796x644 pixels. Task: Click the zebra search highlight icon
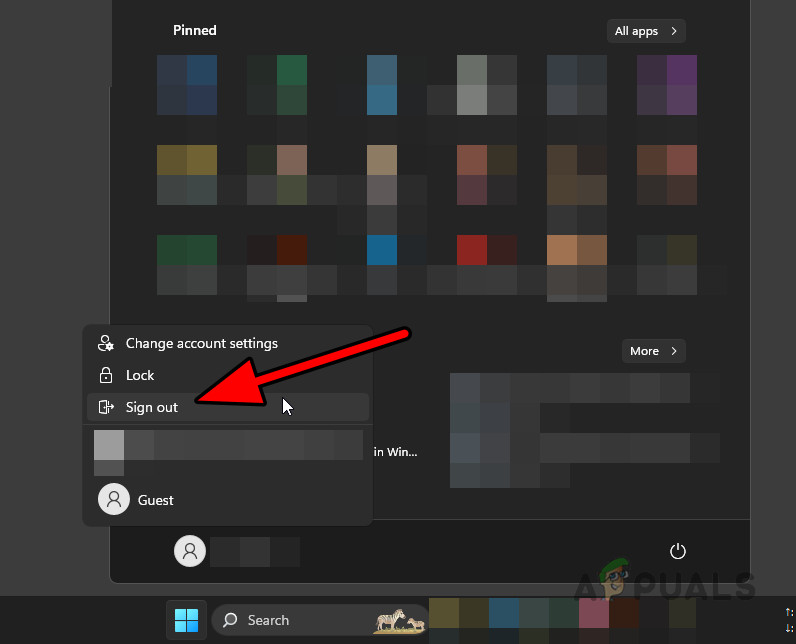[x=400, y=621]
